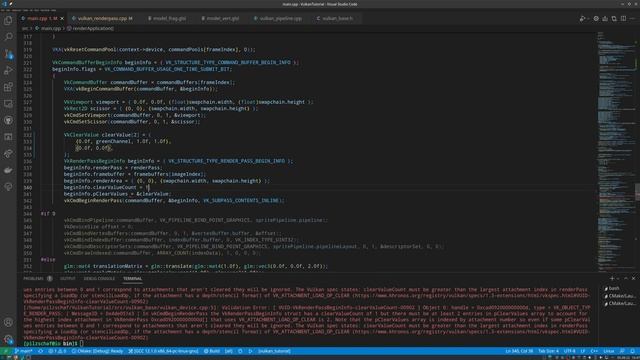Click the split editor icon in title bar
Screen dimensions: 640x360
coord(623,18)
